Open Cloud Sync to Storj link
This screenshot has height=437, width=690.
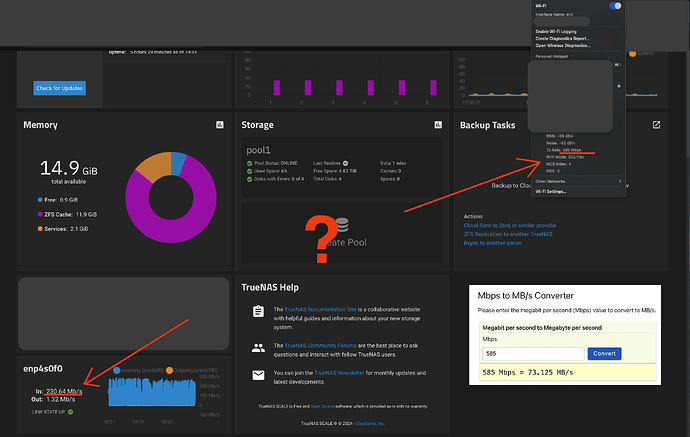[x=510, y=225]
